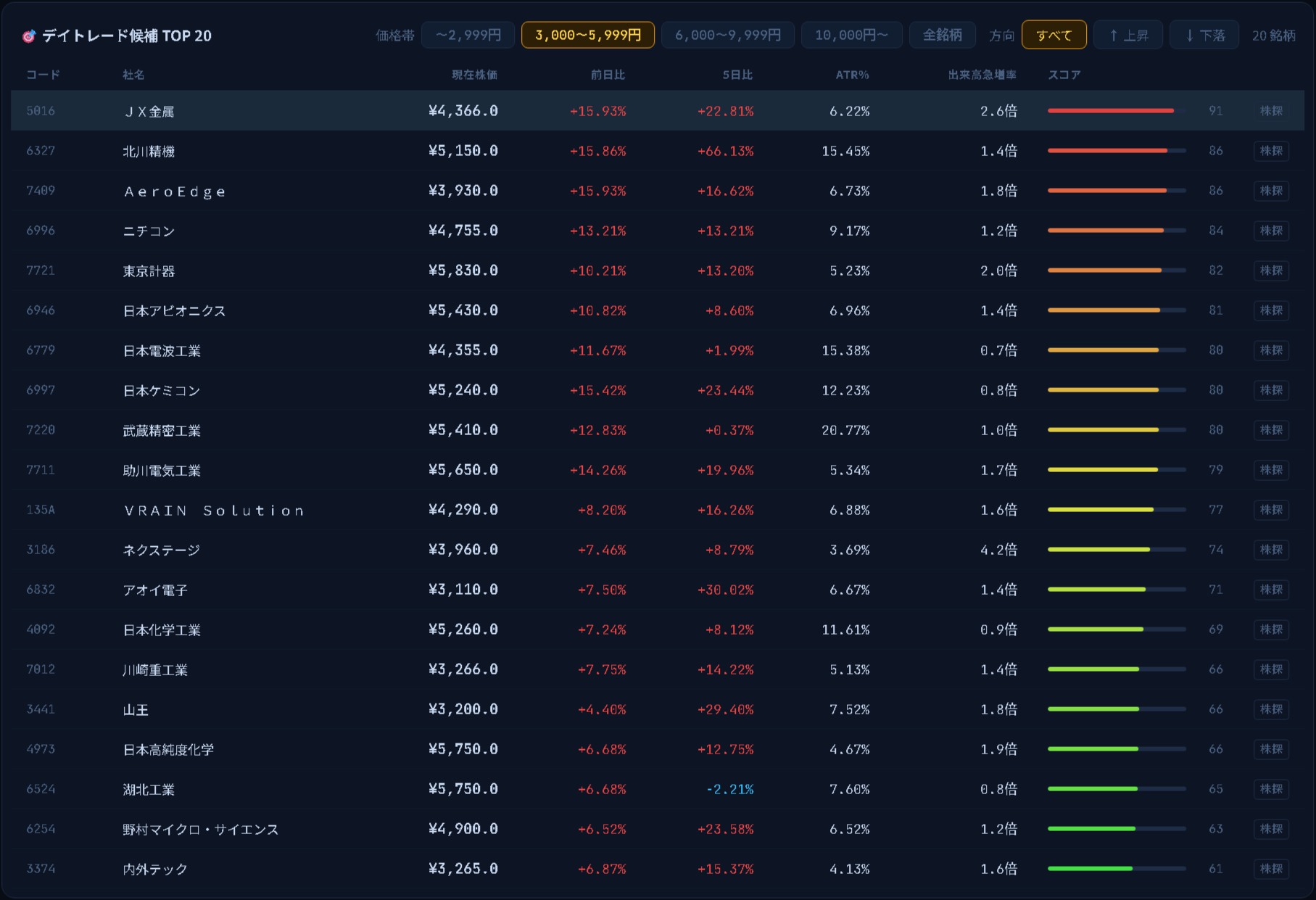Filter by ↓ 下落 falling direction
1316x900 pixels.
(x=1204, y=35)
